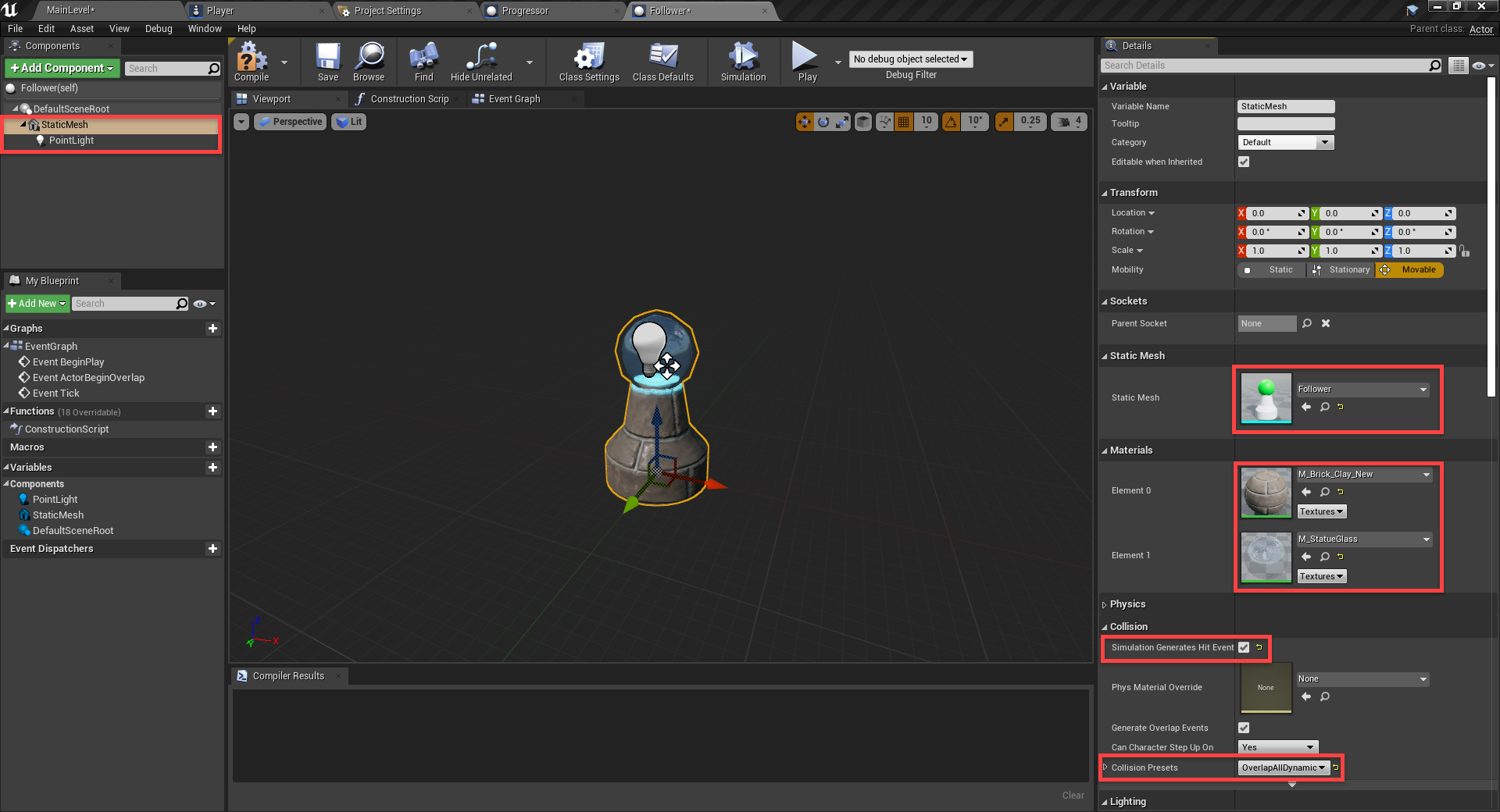Toggle Editable when Inherited checkbox

tap(1244, 162)
